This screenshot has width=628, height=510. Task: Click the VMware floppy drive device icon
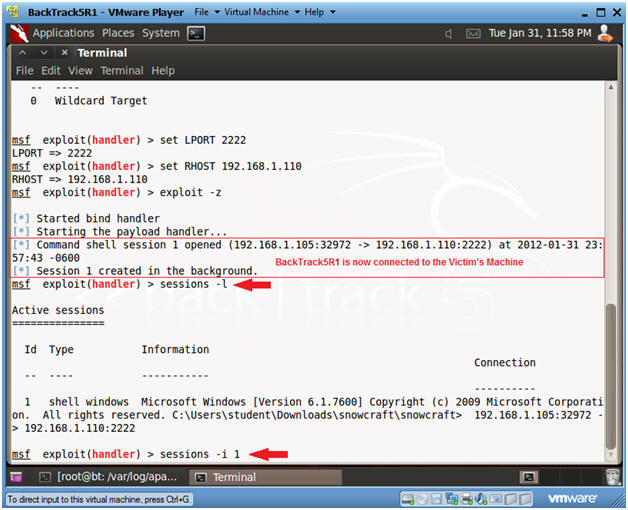(x=436, y=499)
